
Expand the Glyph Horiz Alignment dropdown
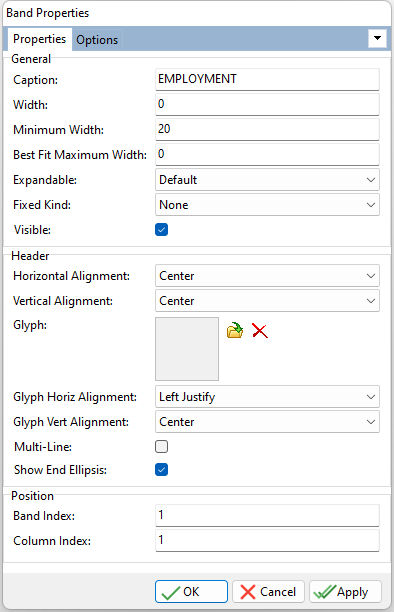pyautogui.click(x=267, y=397)
